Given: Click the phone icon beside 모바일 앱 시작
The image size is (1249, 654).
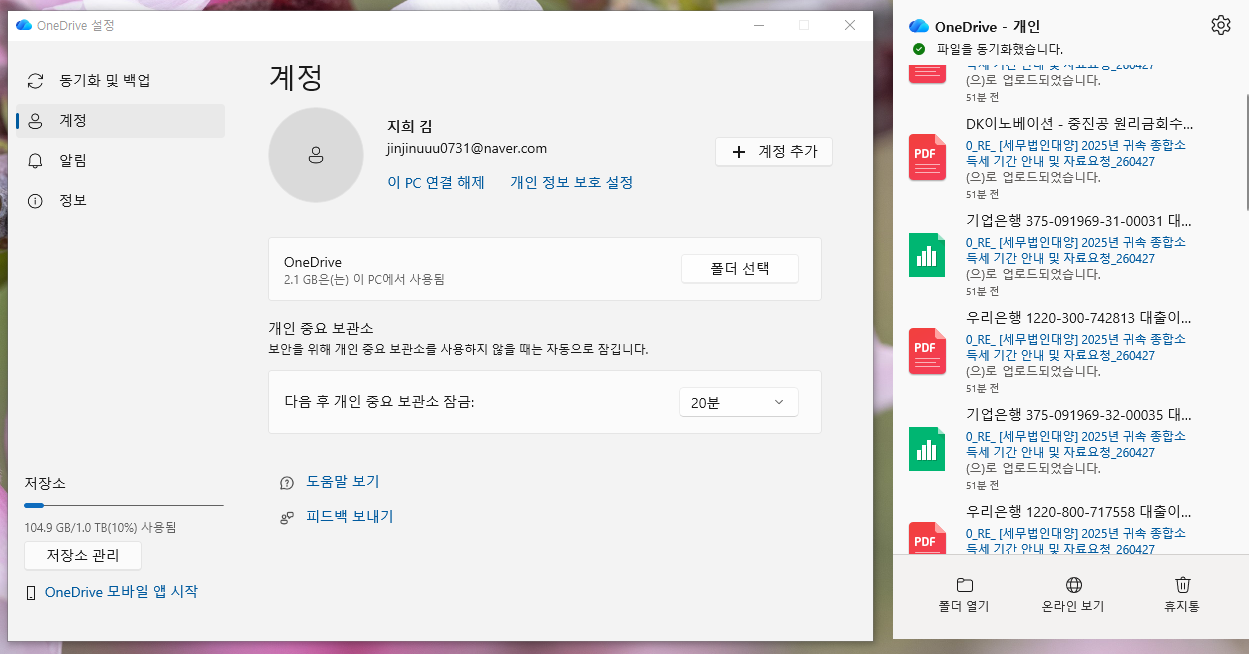Looking at the screenshot, I should click(31, 593).
